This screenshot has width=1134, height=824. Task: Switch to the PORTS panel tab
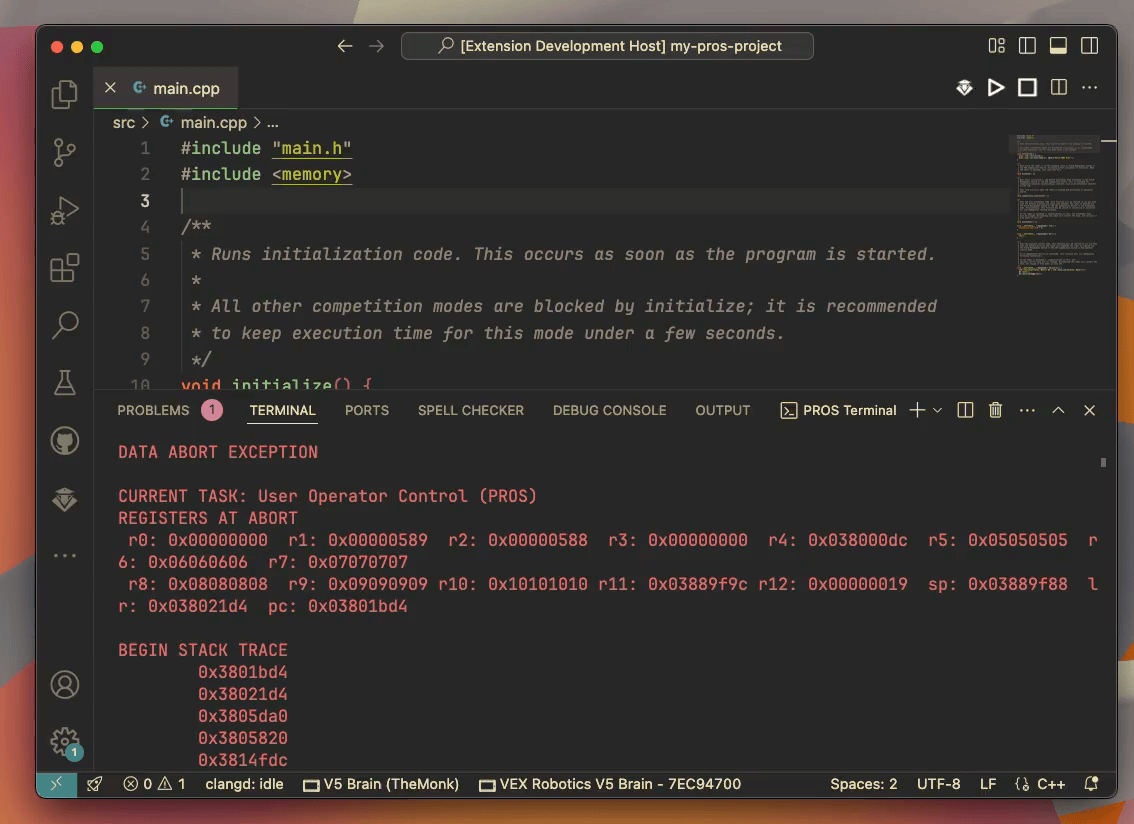367,410
